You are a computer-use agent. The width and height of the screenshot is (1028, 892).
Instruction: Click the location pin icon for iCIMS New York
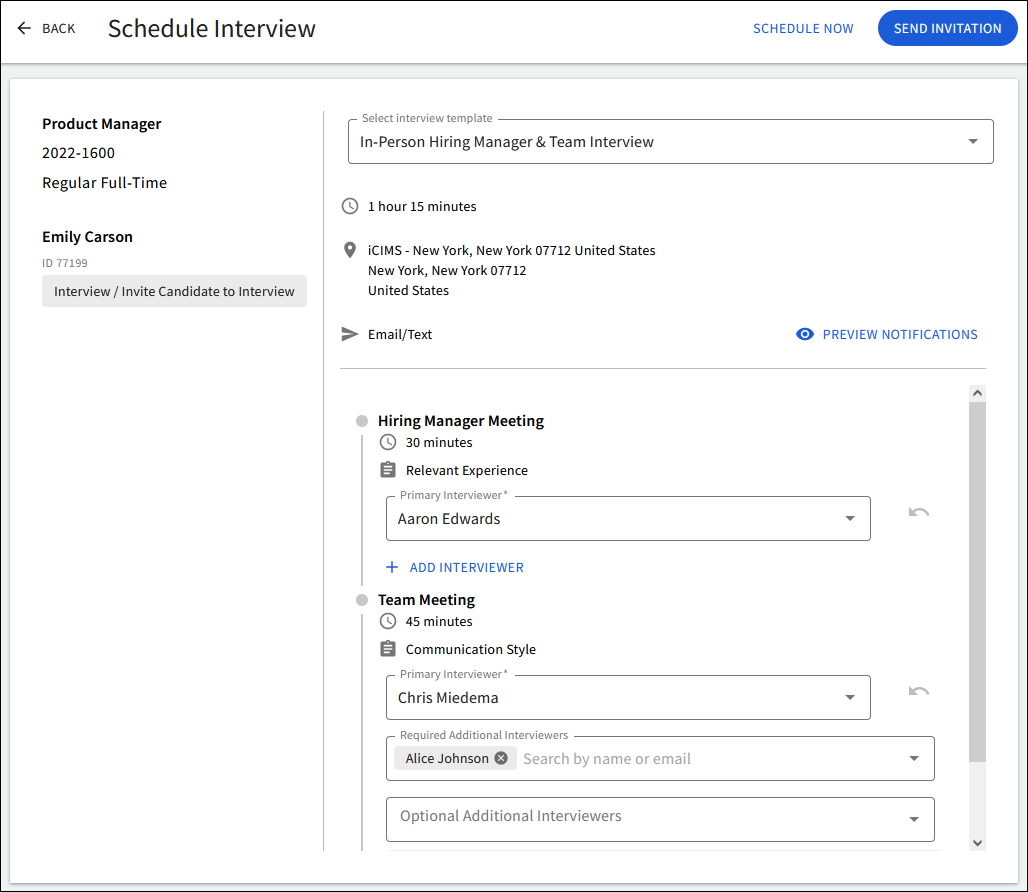349,249
